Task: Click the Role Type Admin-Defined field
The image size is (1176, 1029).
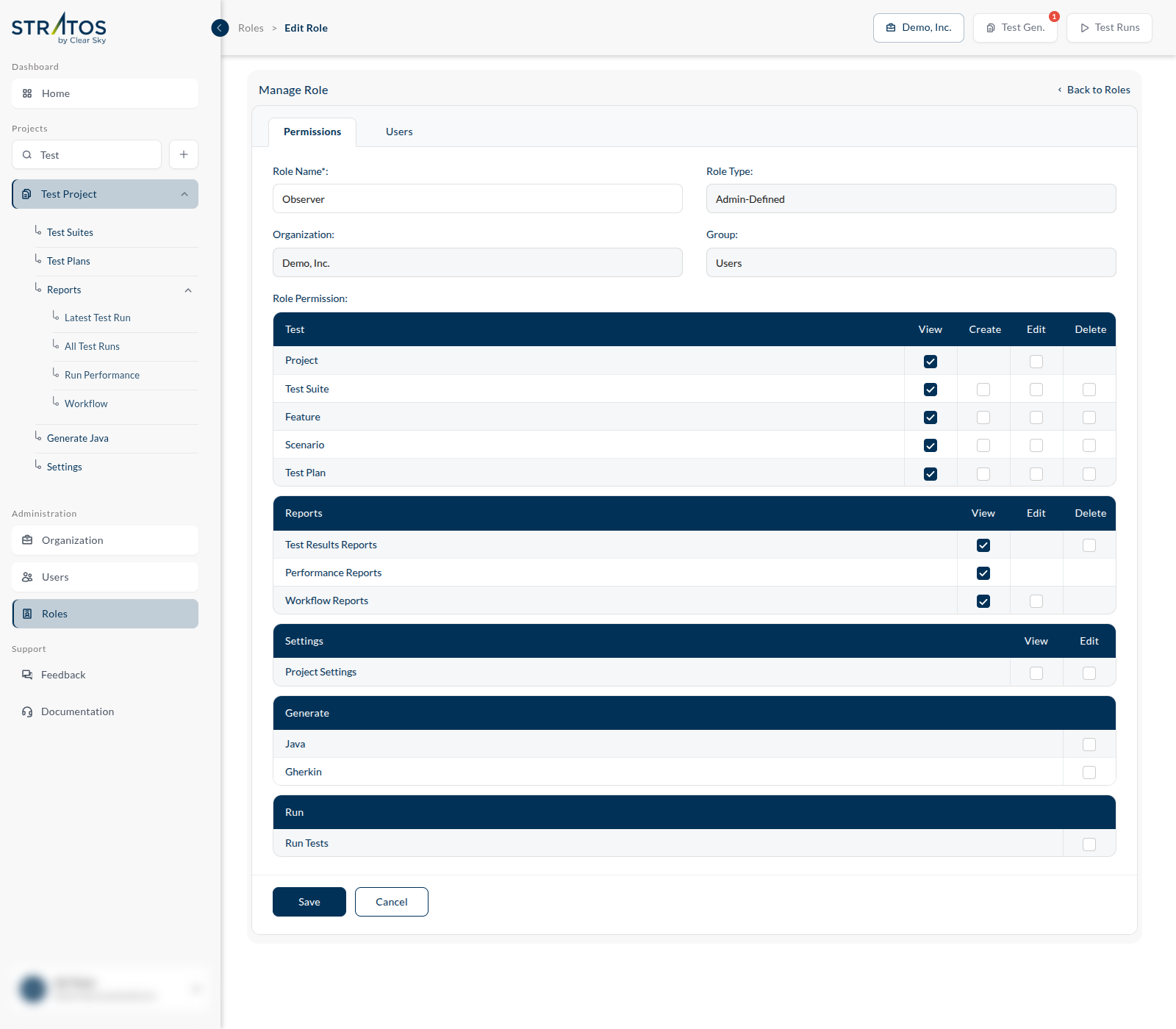Action: [911, 198]
